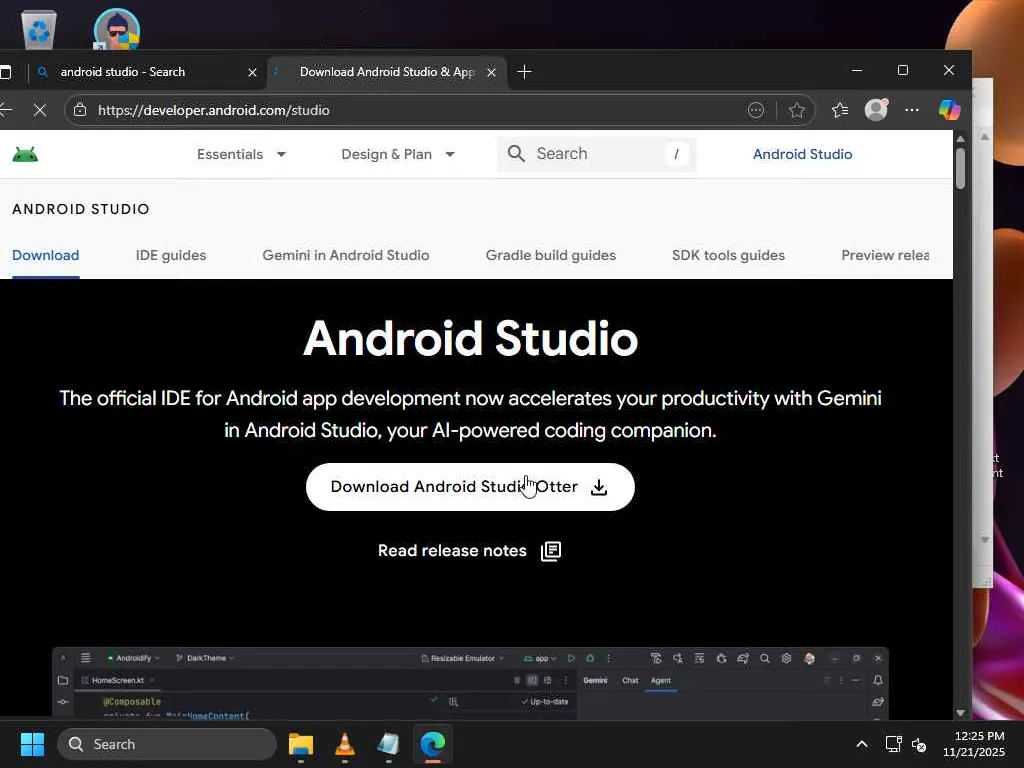1024x768 pixels.
Task: Open File Explorer from taskbar
Action: point(301,744)
